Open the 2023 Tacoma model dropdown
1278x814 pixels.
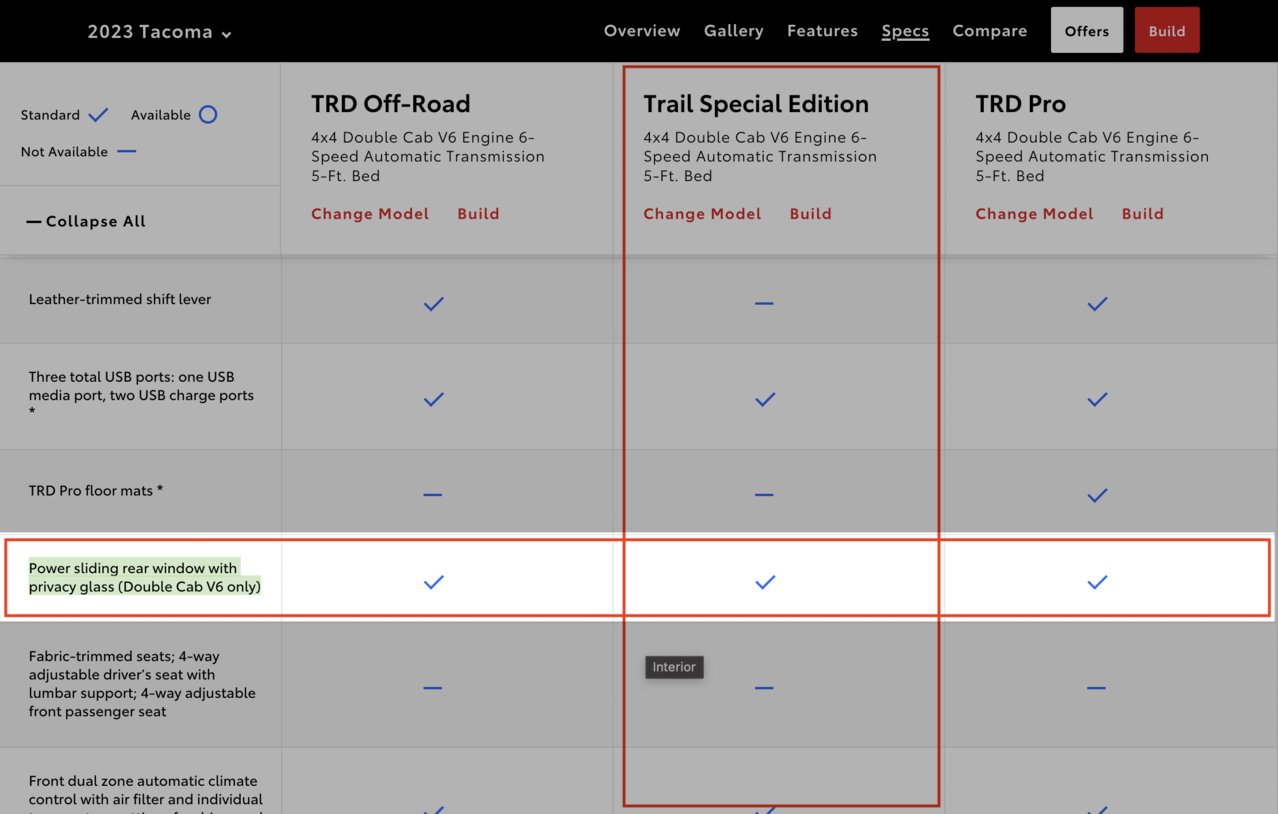[x=159, y=32]
